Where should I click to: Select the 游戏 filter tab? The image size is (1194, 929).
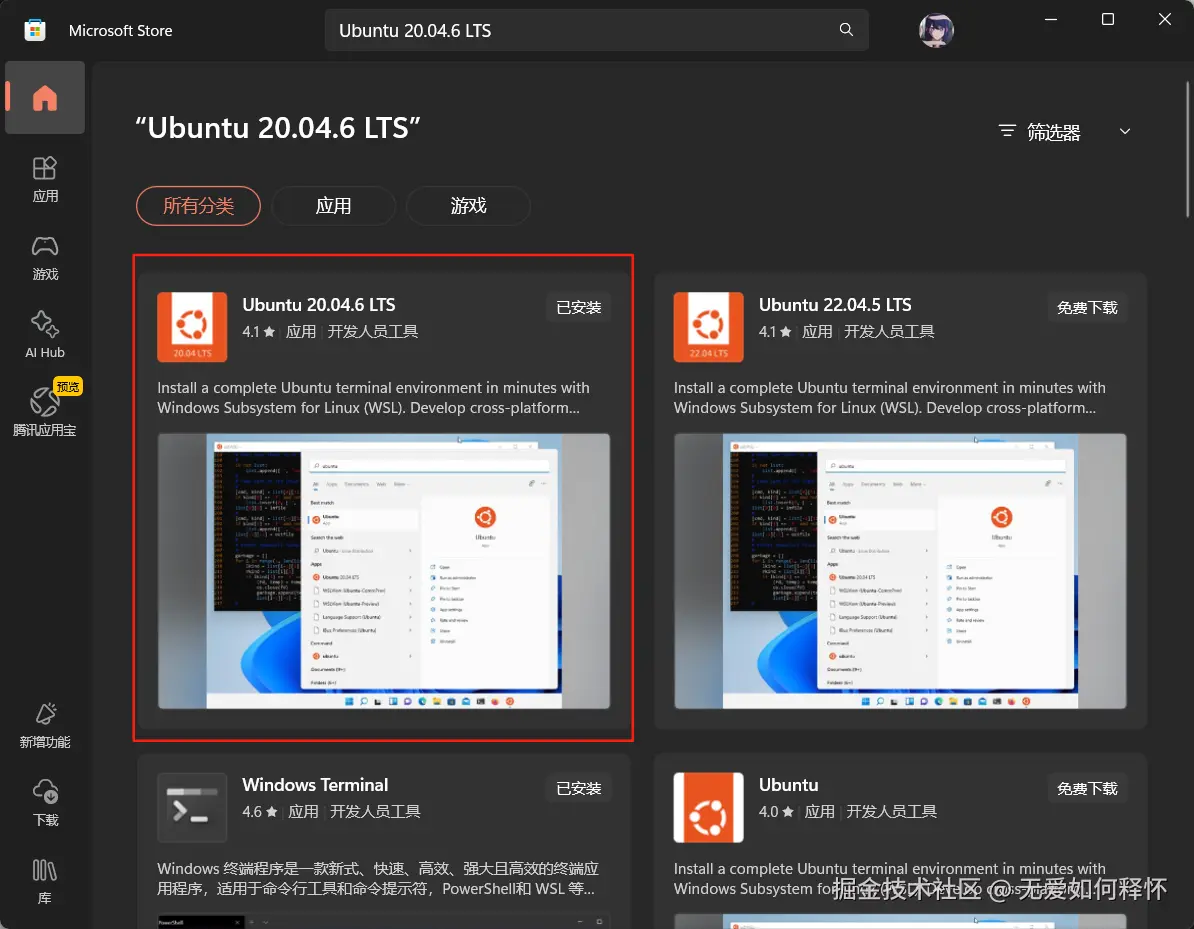[x=468, y=206]
